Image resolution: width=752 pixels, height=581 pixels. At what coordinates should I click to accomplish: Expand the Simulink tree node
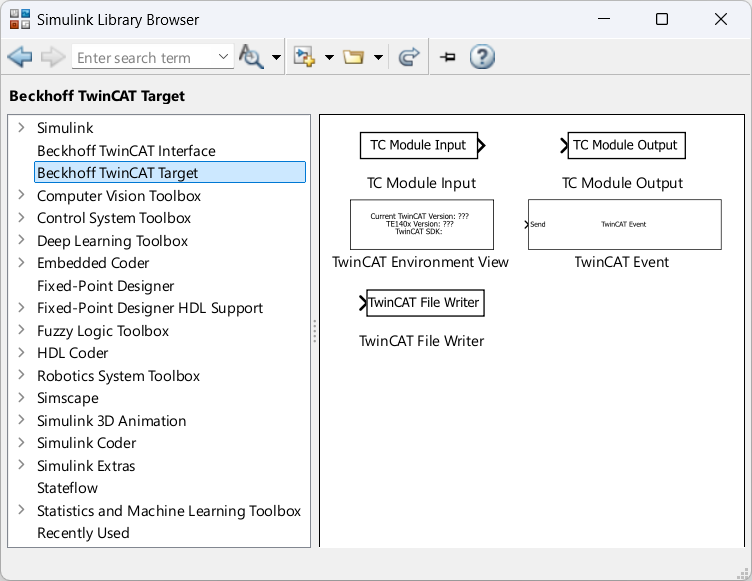21,128
